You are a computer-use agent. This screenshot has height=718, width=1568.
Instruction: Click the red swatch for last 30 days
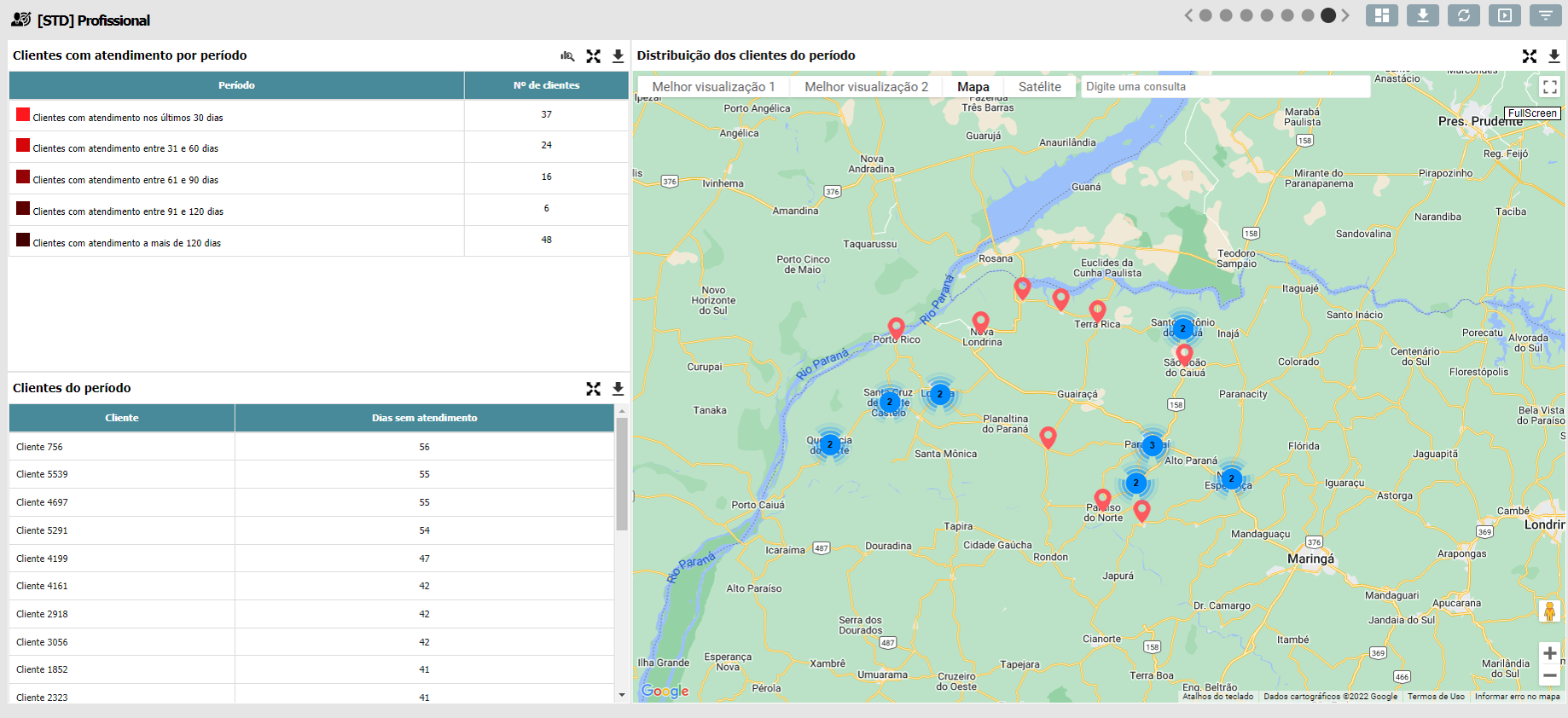tap(23, 114)
